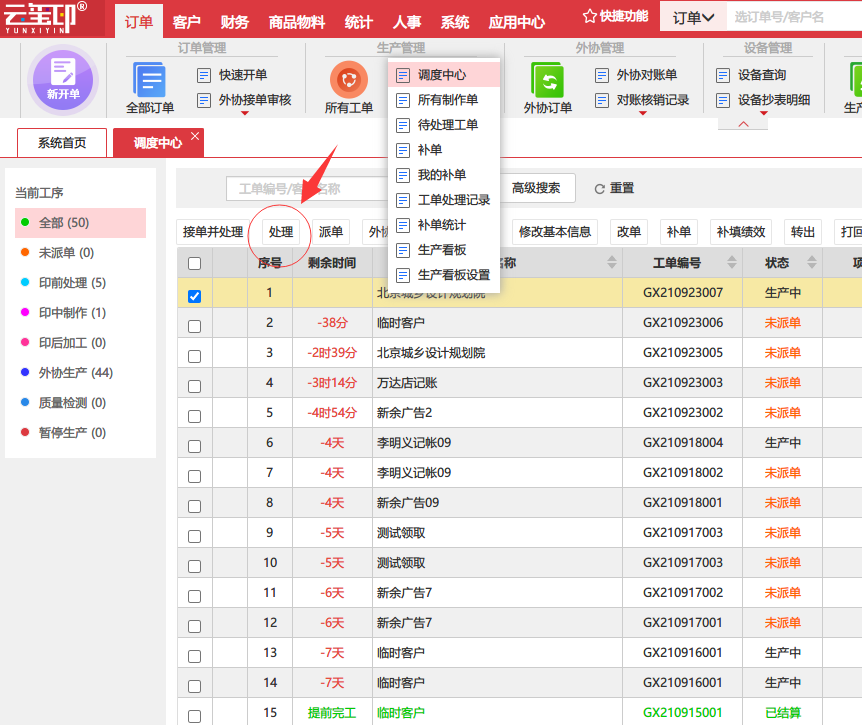Click the 派单 button

coord(330,232)
